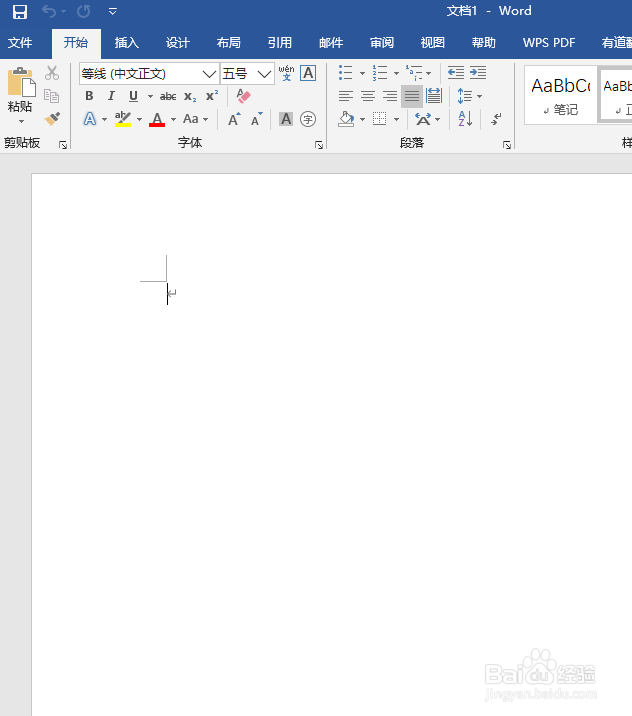Click the Enclose Characters 字 icon

point(308,119)
